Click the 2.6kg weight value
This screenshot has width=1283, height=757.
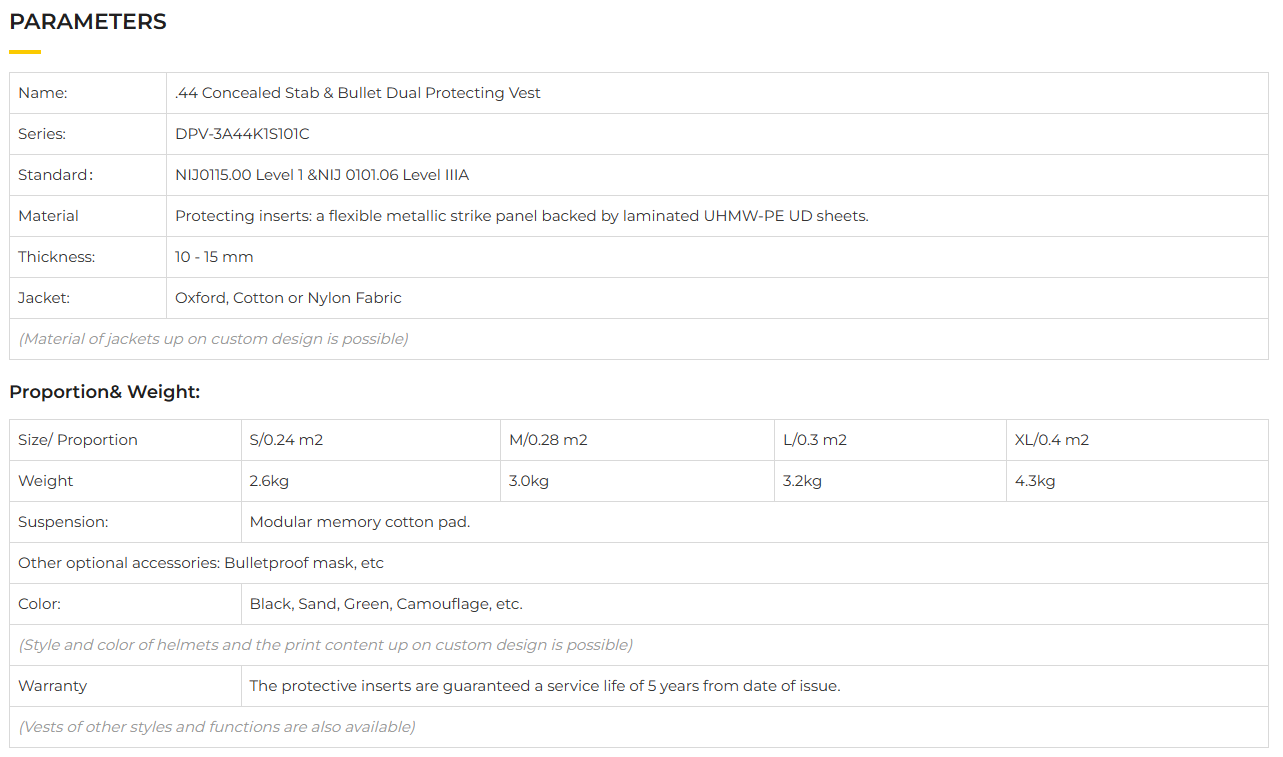pyautogui.click(x=269, y=481)
